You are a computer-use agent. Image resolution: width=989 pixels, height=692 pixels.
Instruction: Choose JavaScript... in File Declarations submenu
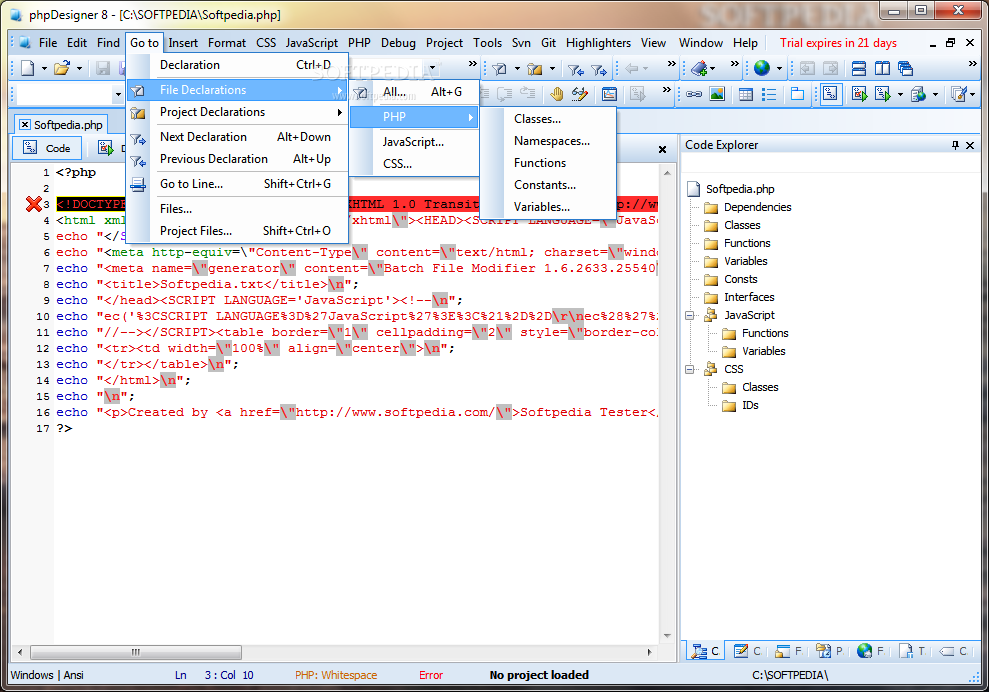414,142
